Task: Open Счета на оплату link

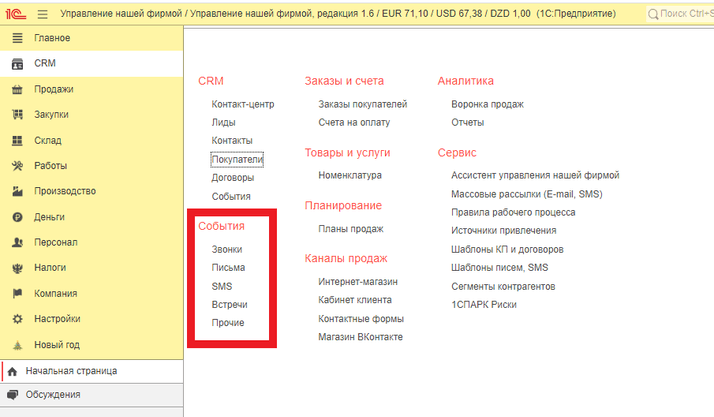Action: click(x=354, y=122)
